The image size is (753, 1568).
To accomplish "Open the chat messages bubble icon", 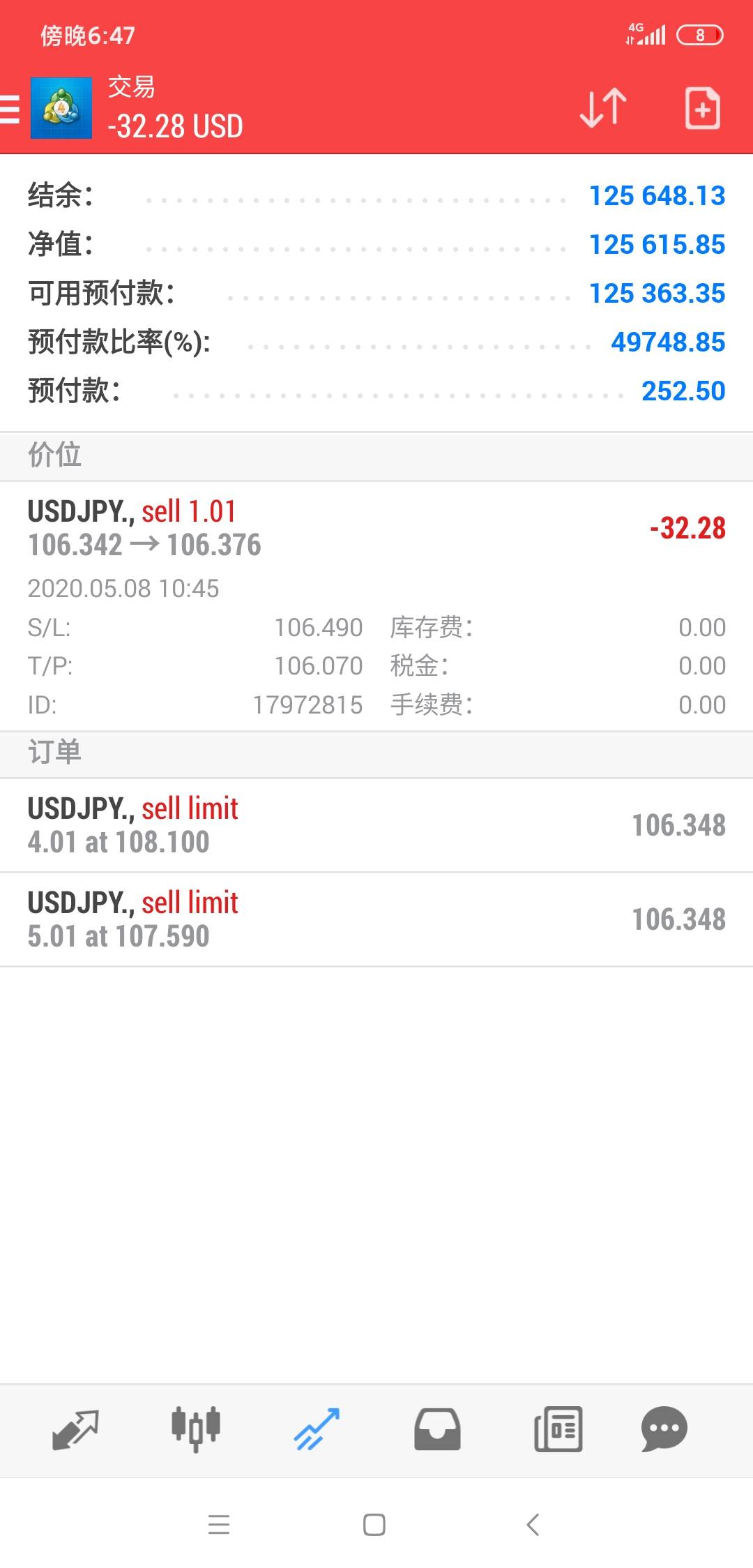I will (x=664, y=1428).
